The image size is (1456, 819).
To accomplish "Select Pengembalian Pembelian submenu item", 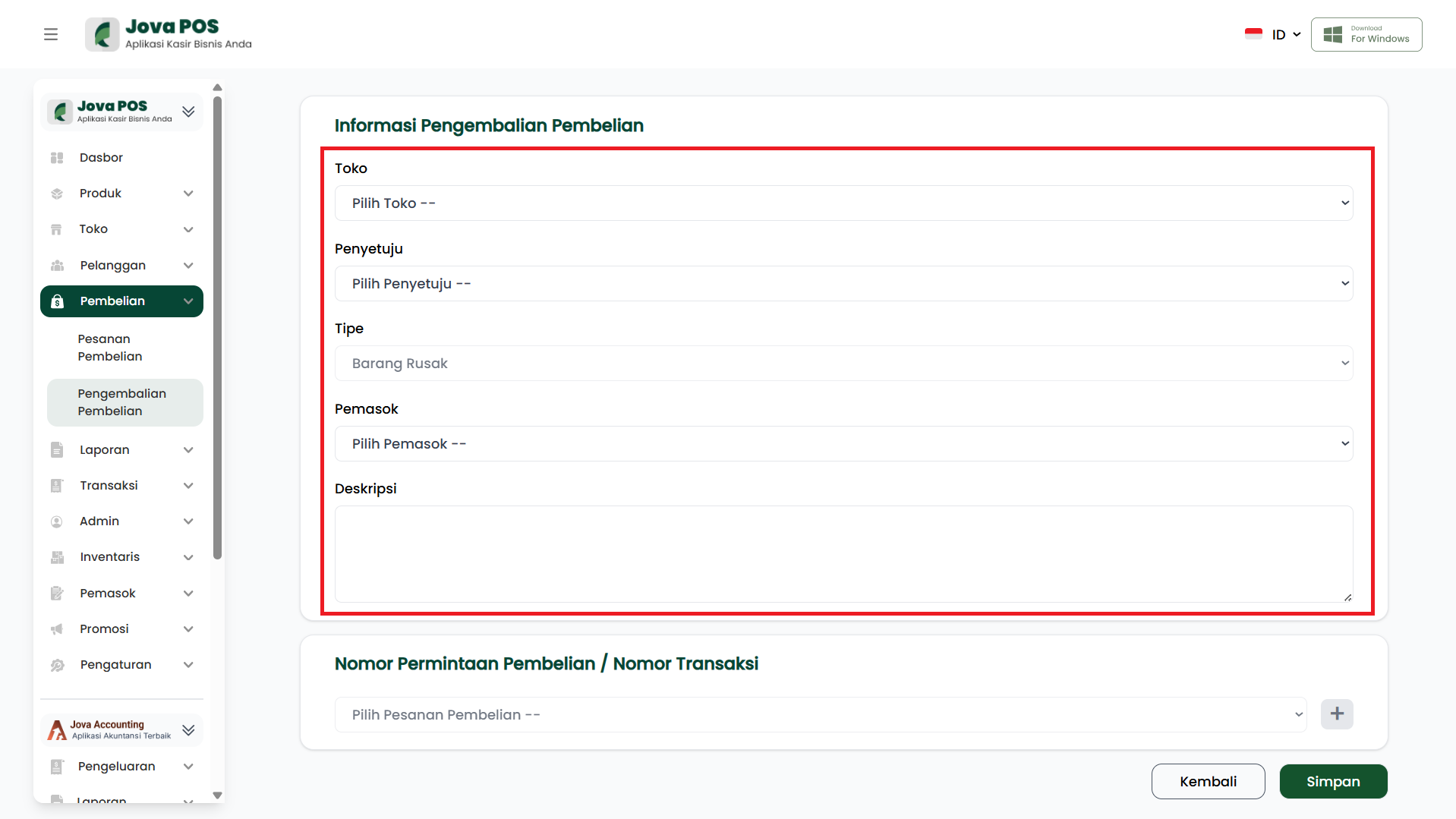I will pyautogui.click(x=121, y=402).
